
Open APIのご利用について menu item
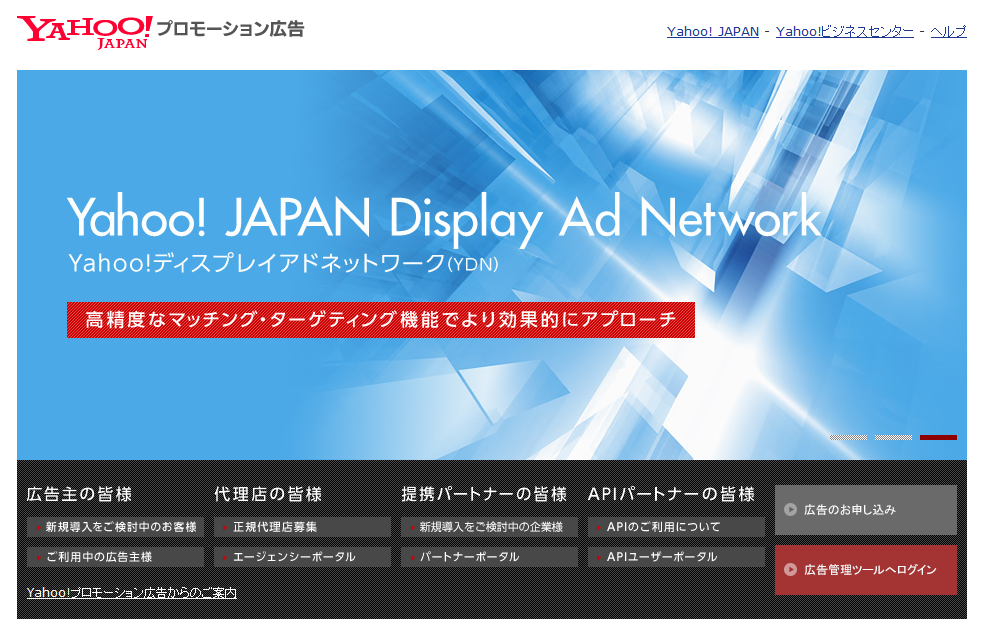click(x=677, y=527)
